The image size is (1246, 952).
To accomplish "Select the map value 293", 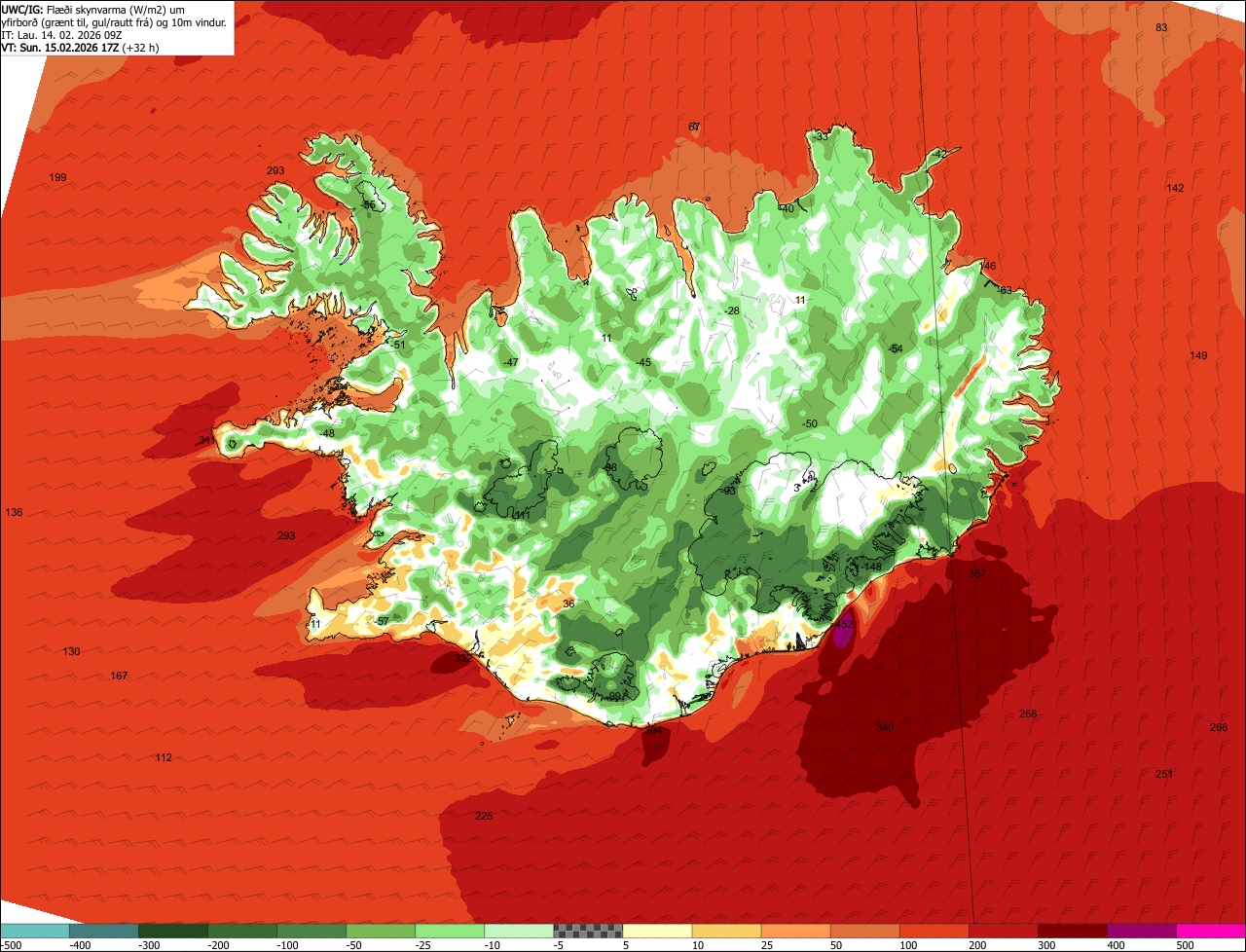I will [x=286, y=535].
